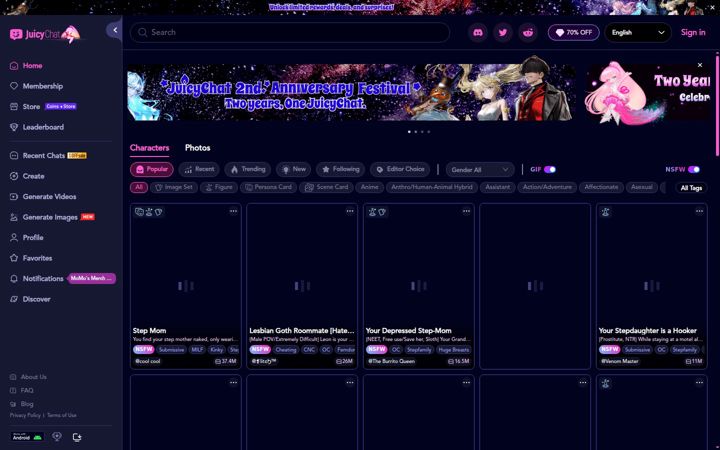Filter by Scene Card tag
This screenshot has height=450, width=720.
pos(326,187)
